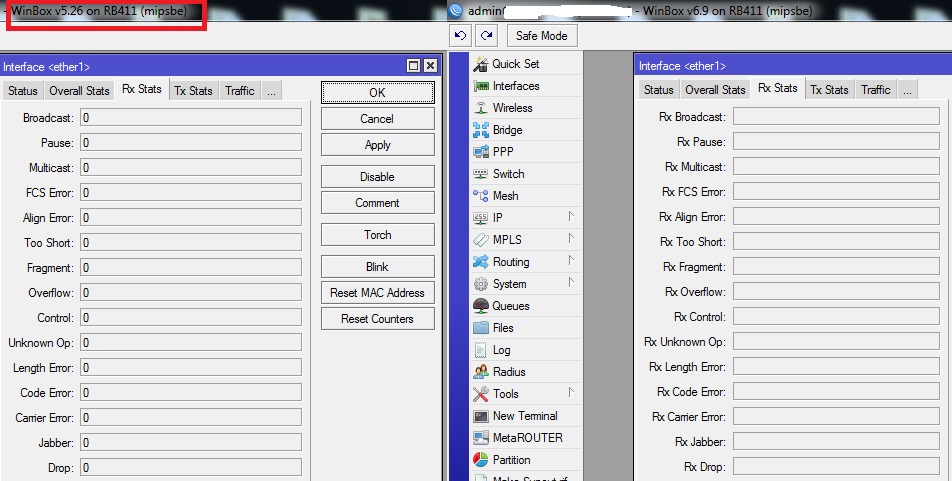Open Switch icon in sidebar menu
The width and height of the screenshot is (952, 481).
coord(481,174)
